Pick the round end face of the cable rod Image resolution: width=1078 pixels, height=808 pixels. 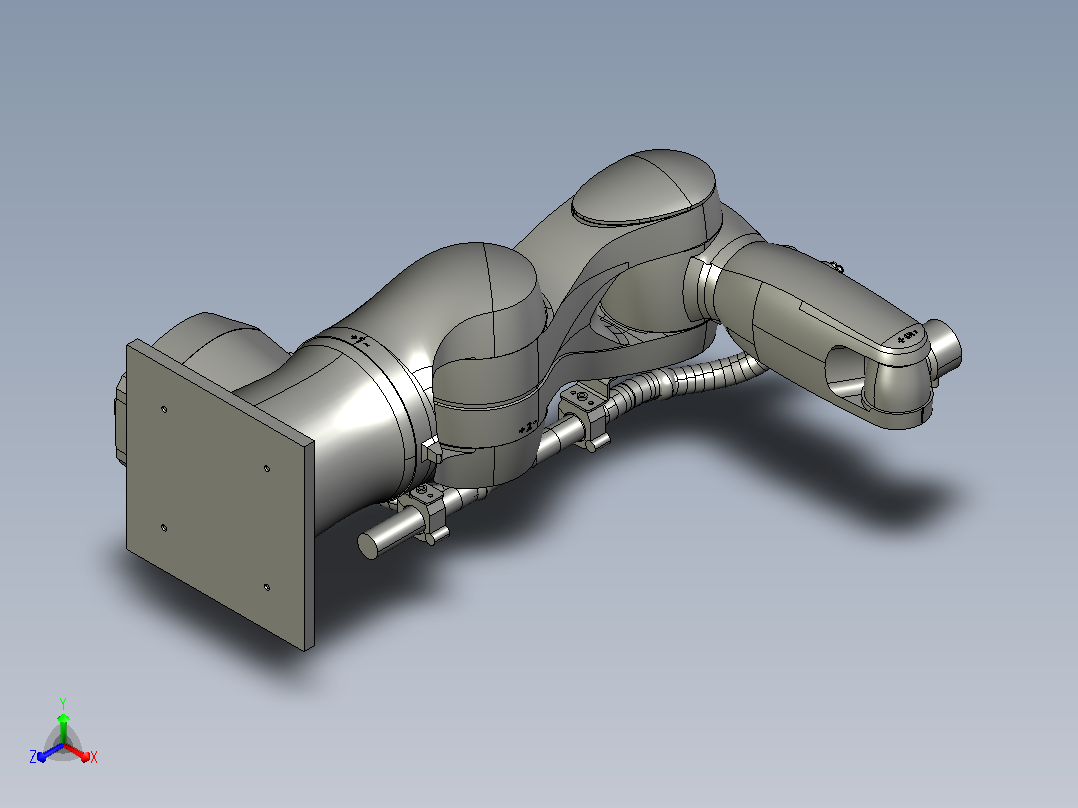pos(368,547)
